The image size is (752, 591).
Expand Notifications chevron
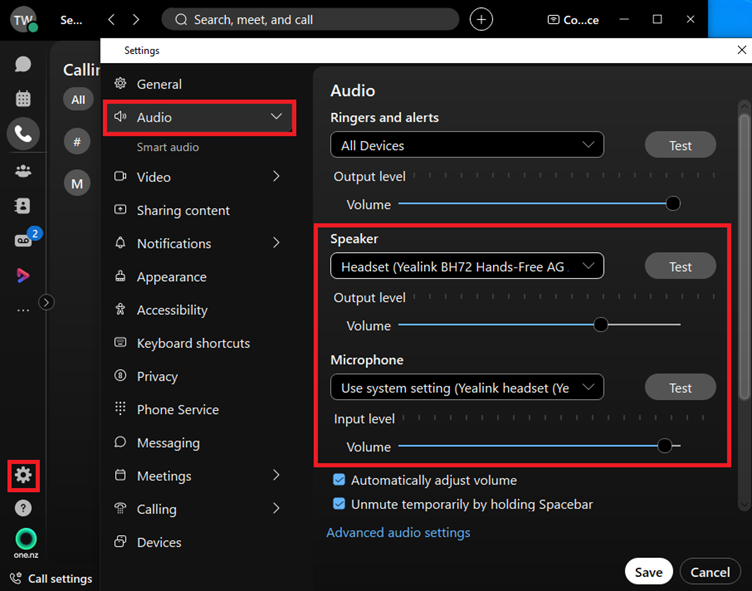click(276, 243)
